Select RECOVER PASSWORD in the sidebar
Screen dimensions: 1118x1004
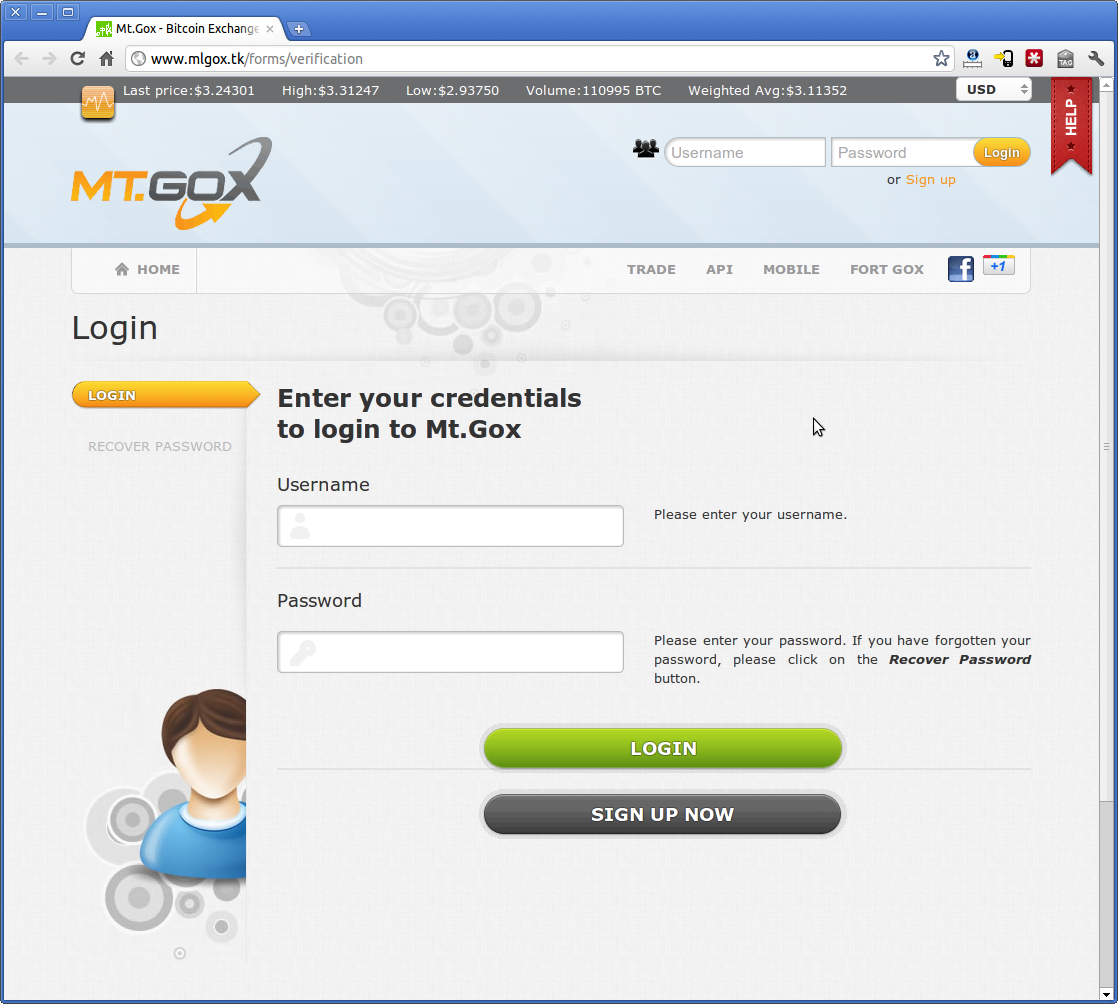click(160, 446)
